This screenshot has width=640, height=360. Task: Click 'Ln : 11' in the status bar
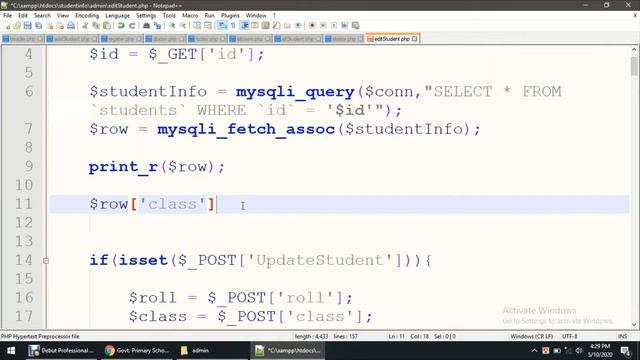[396, 336]
